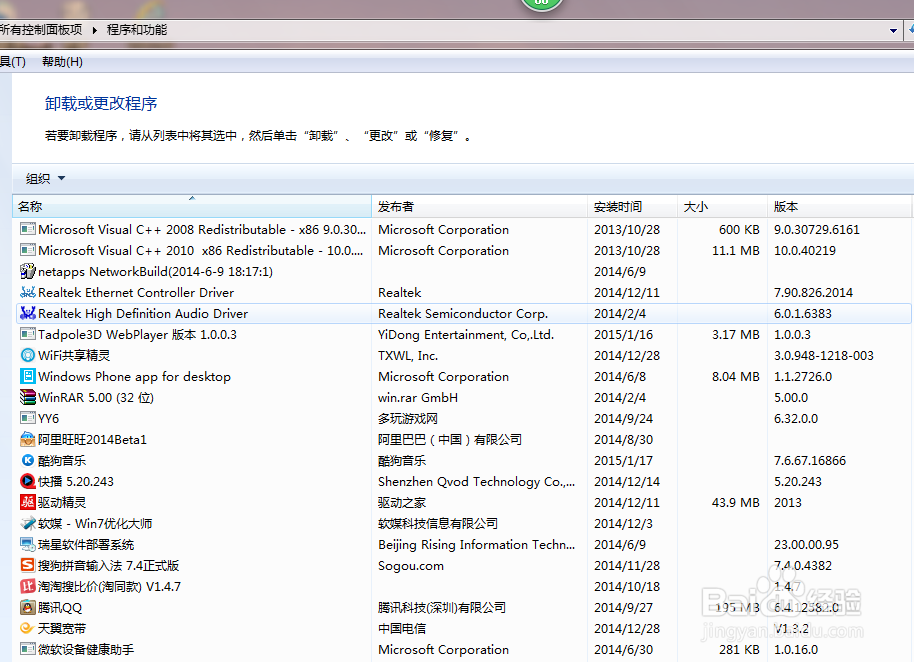Click publisher YiDong Entertainment, Co,.Ltd.
This screenshot has height=662, width=914.
[x=466, y=334]
